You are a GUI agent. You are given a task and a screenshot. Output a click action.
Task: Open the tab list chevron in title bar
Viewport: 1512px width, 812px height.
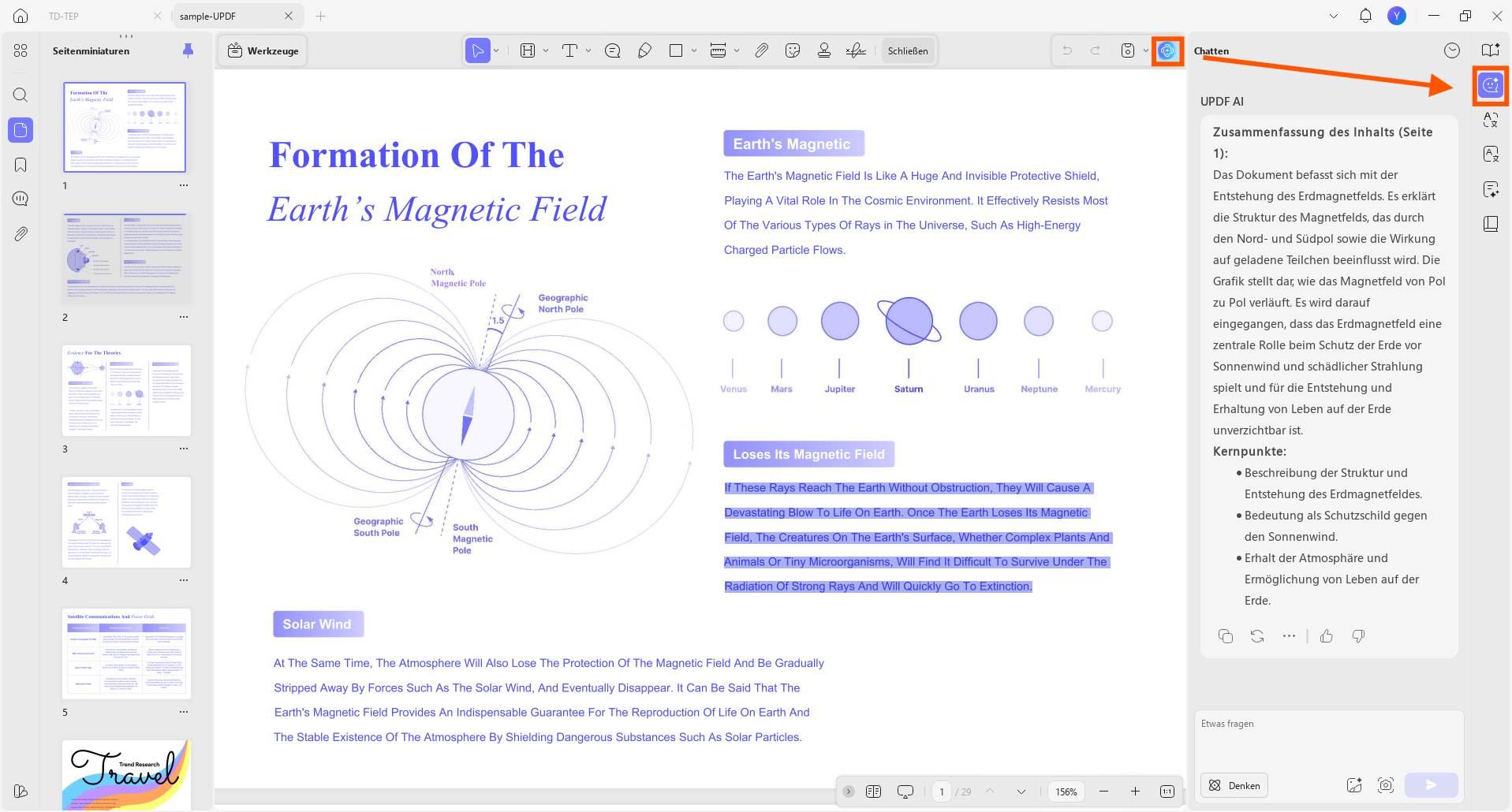(1334, 16)
